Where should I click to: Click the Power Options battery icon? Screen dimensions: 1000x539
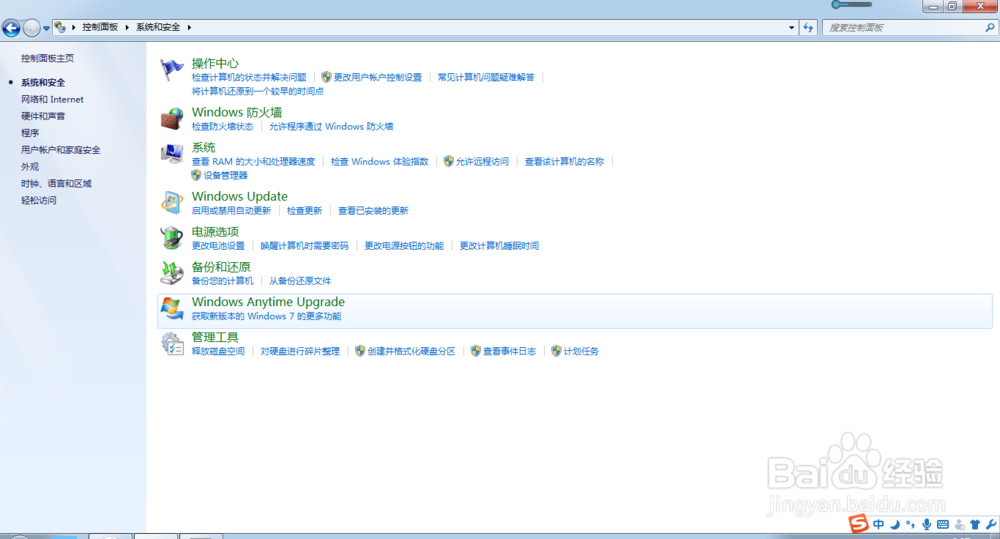pyautogui.click(x=172, y=237)
